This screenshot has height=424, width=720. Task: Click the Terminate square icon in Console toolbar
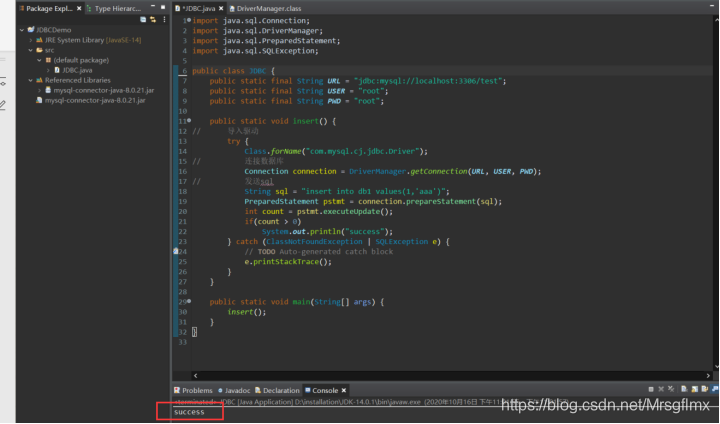(x=651, y=389)
